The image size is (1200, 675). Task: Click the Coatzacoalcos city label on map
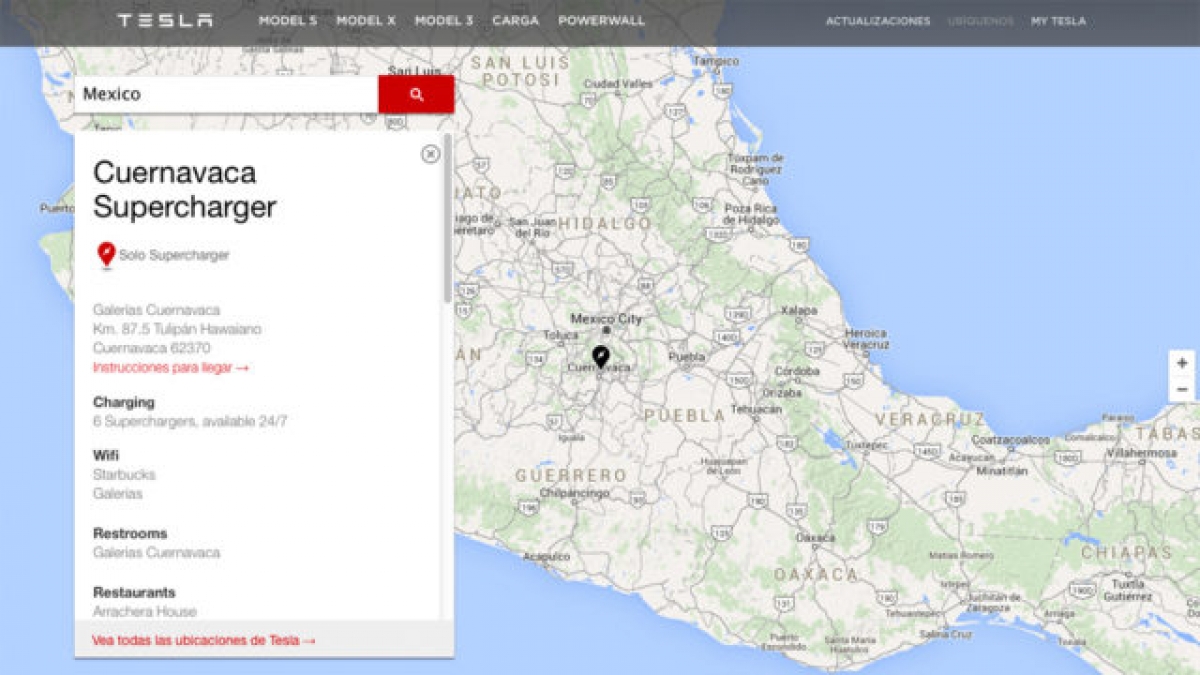click(x=1011, y=439)
